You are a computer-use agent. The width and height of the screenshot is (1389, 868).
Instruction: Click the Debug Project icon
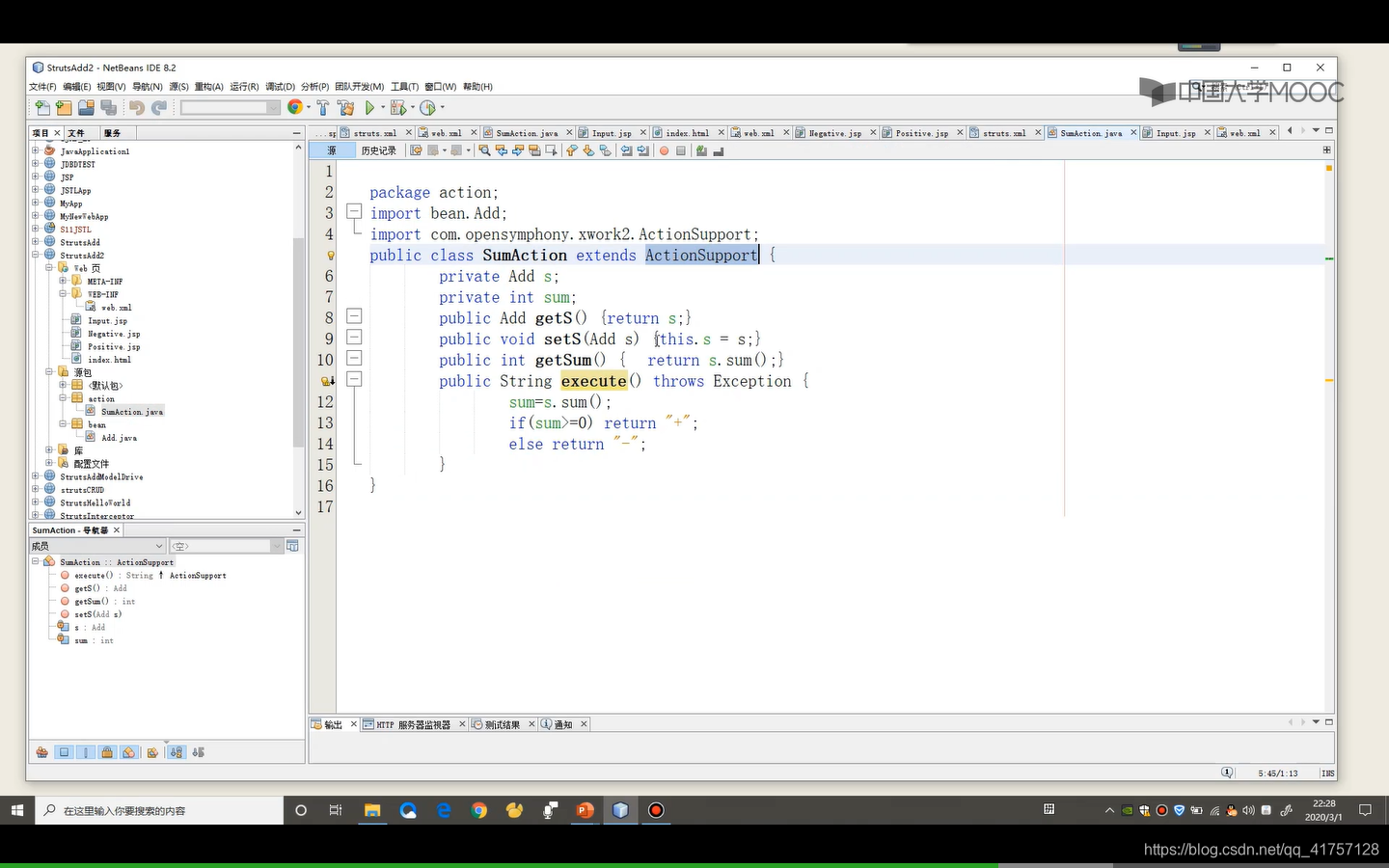[x=397, y=108]
